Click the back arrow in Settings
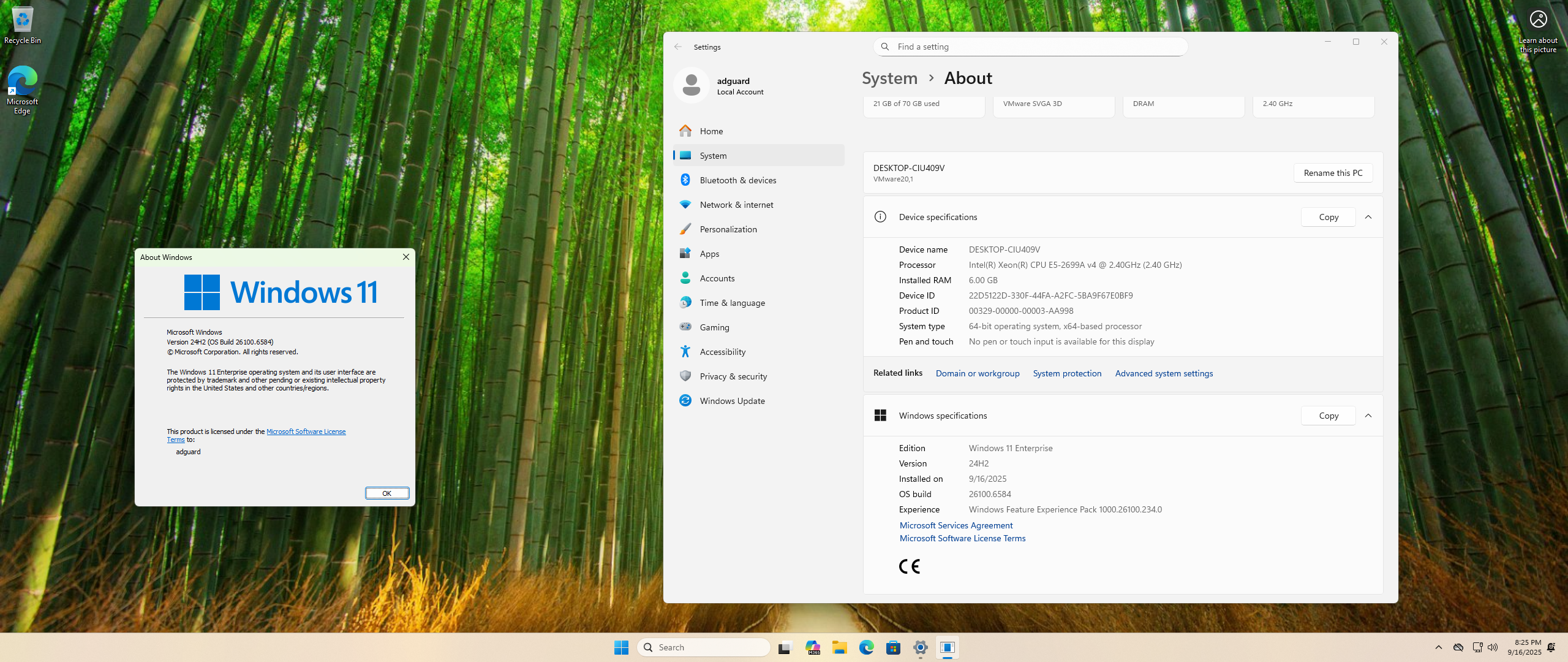 [x=677, y=47]
